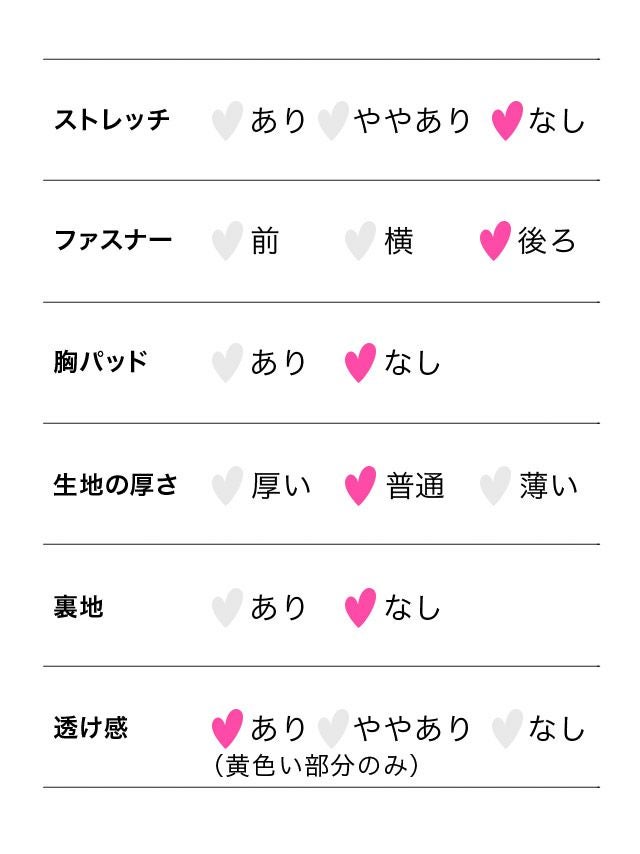Select the gray heart for ストレッチ ややあり
The width and height of the screenshot is (640, 854).
coord(332,121)
